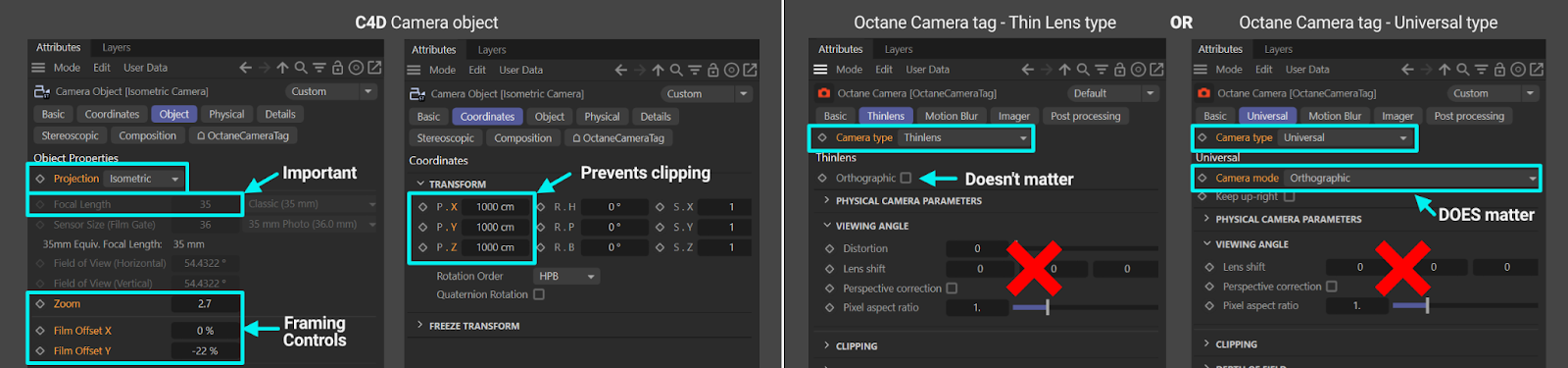Click target circle icon in Universal panel
The width and height of the screenshot is (1568, 368).
1518,70
